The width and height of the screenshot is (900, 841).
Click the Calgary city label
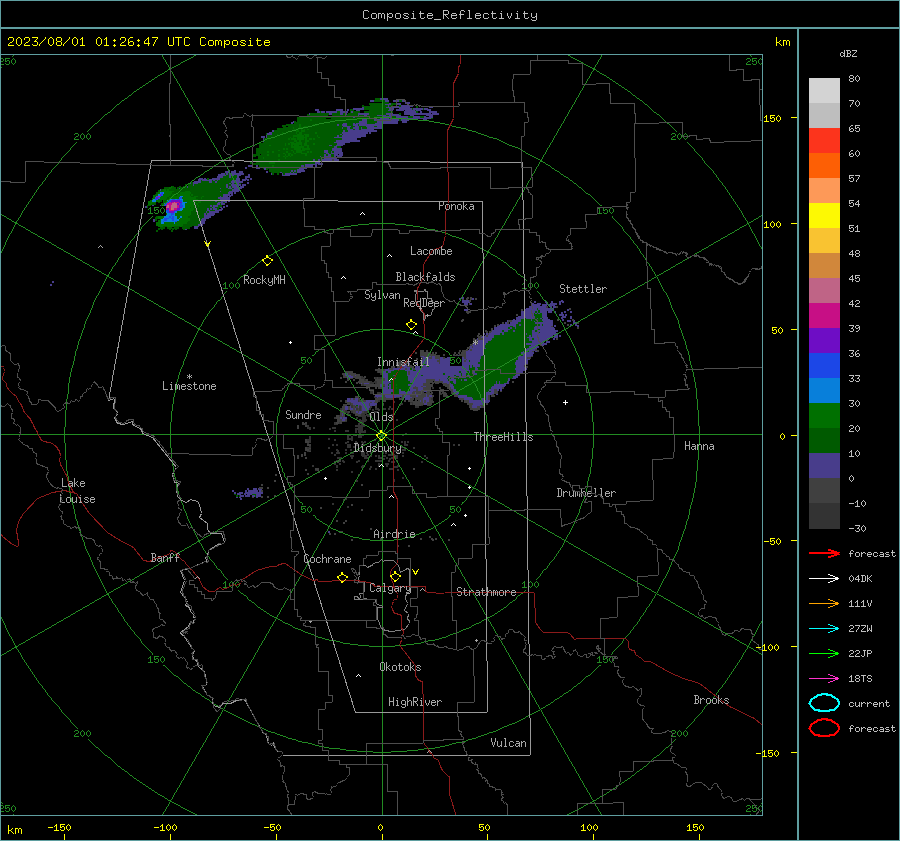(390, 588)
